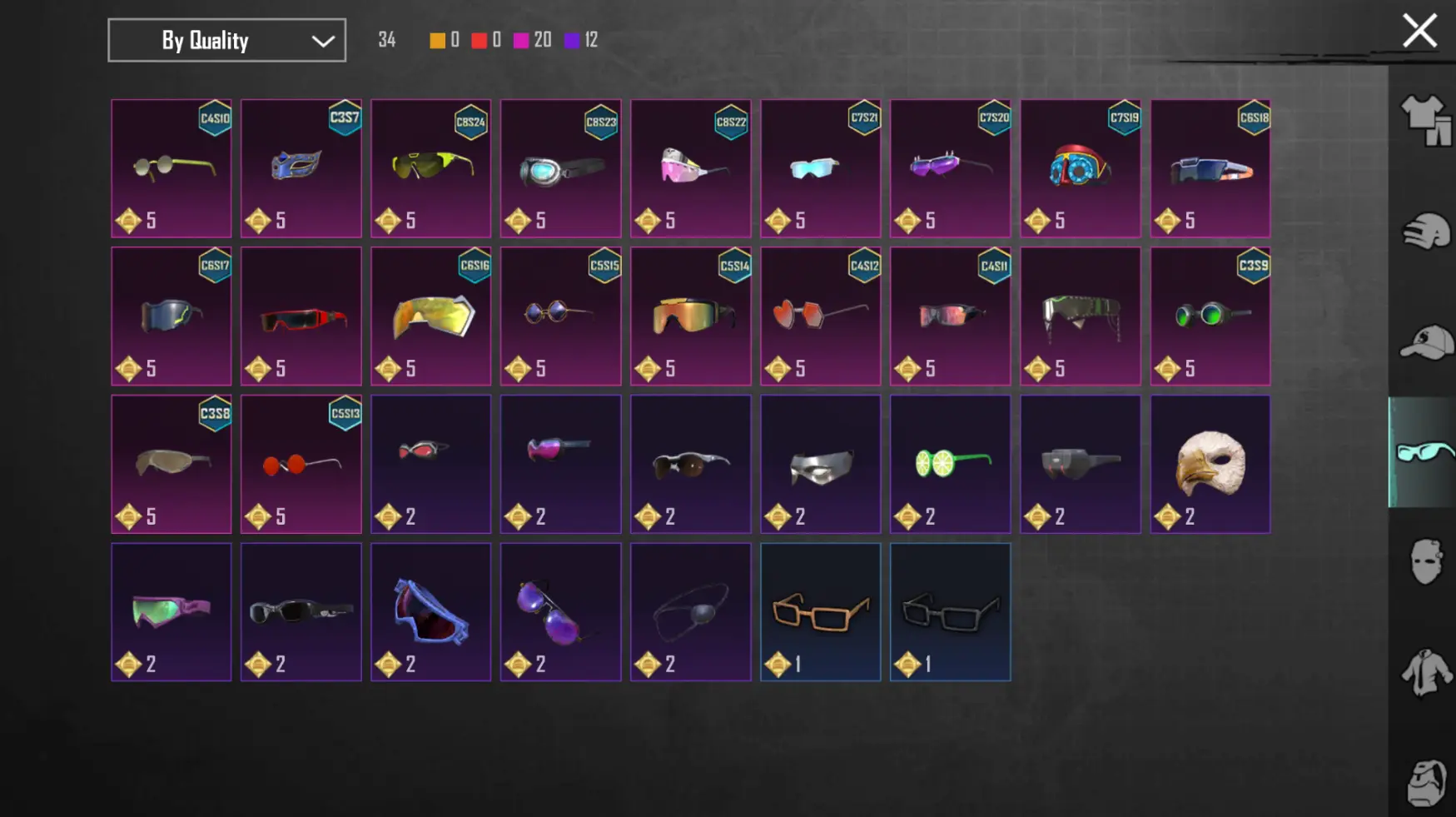
Task: Select the lime slice green glasses
Action: pos(951,464)
